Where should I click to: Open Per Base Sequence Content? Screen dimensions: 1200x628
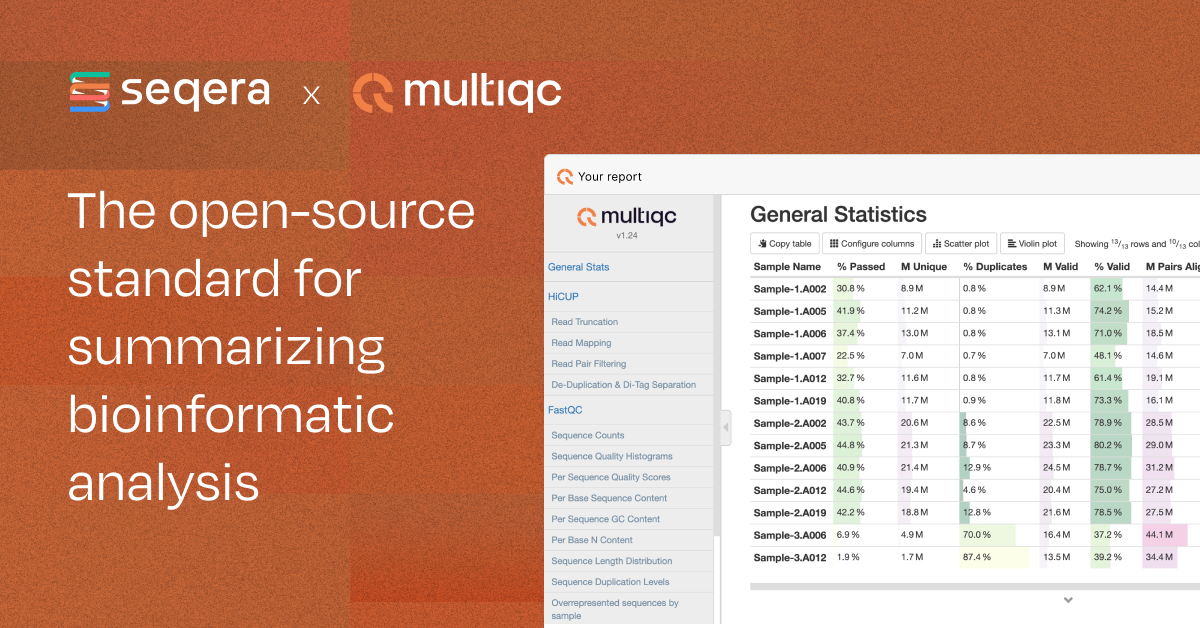click(609, 498)
